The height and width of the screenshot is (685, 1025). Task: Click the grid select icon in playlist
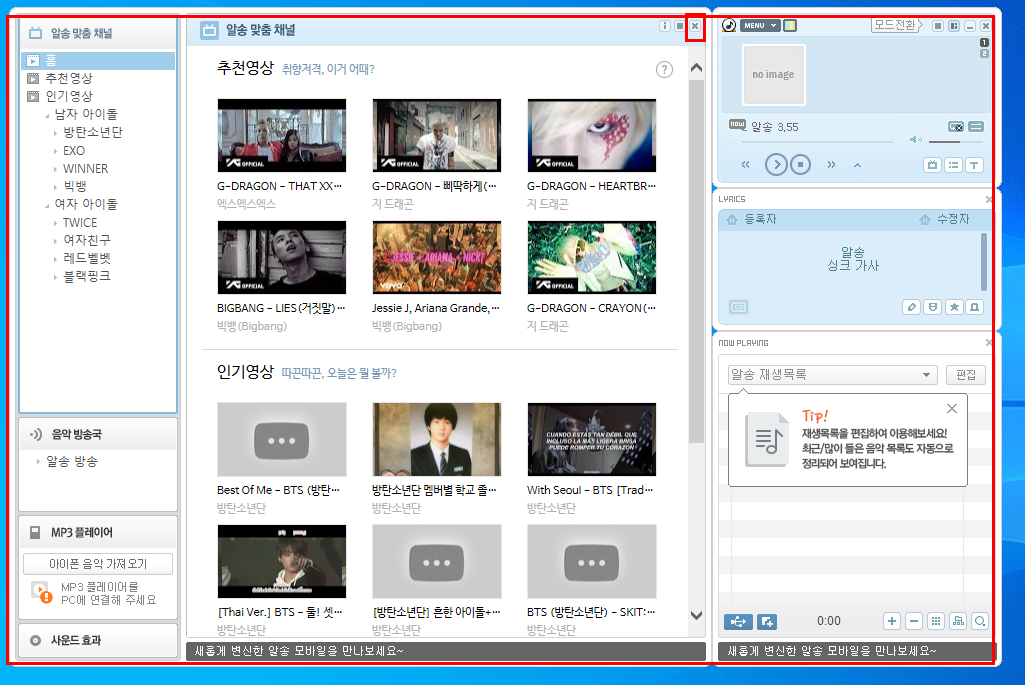coord(936,621)
